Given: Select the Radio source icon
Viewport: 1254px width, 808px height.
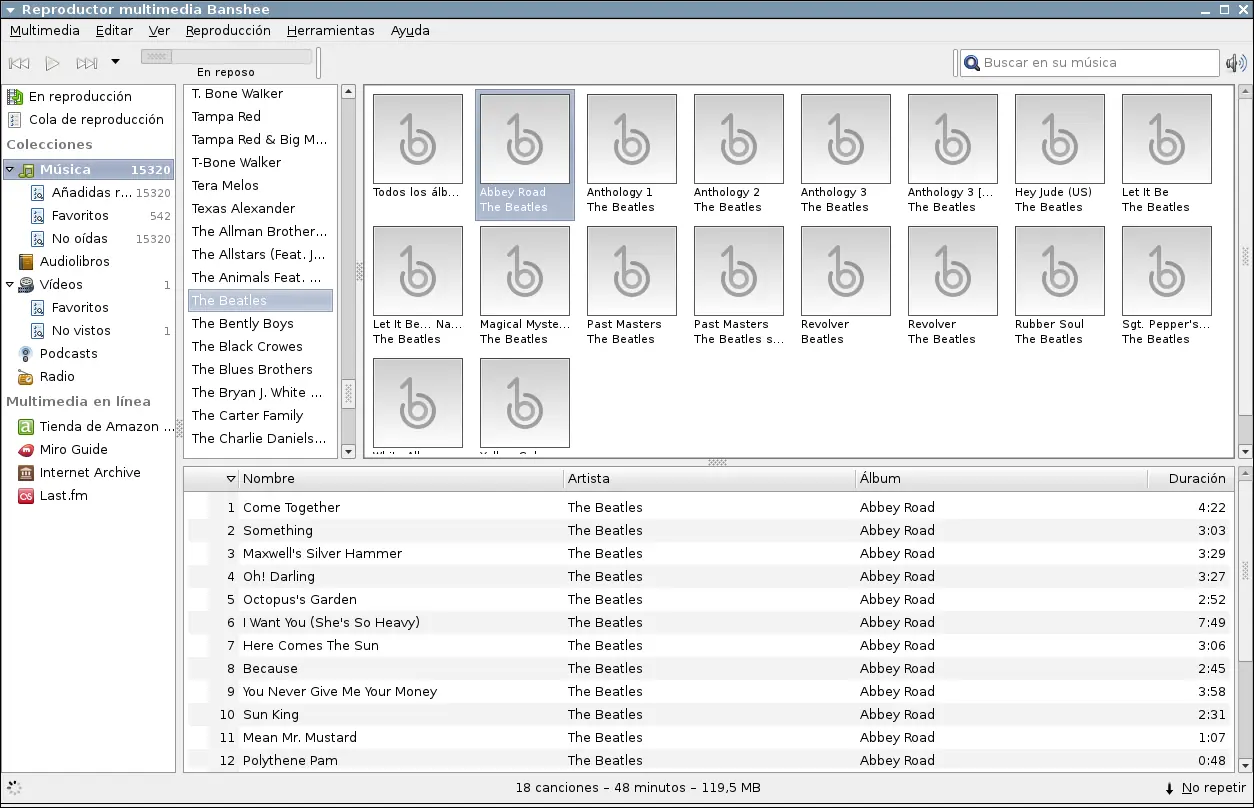Looking at the screenshot, I should coord(26,377).
